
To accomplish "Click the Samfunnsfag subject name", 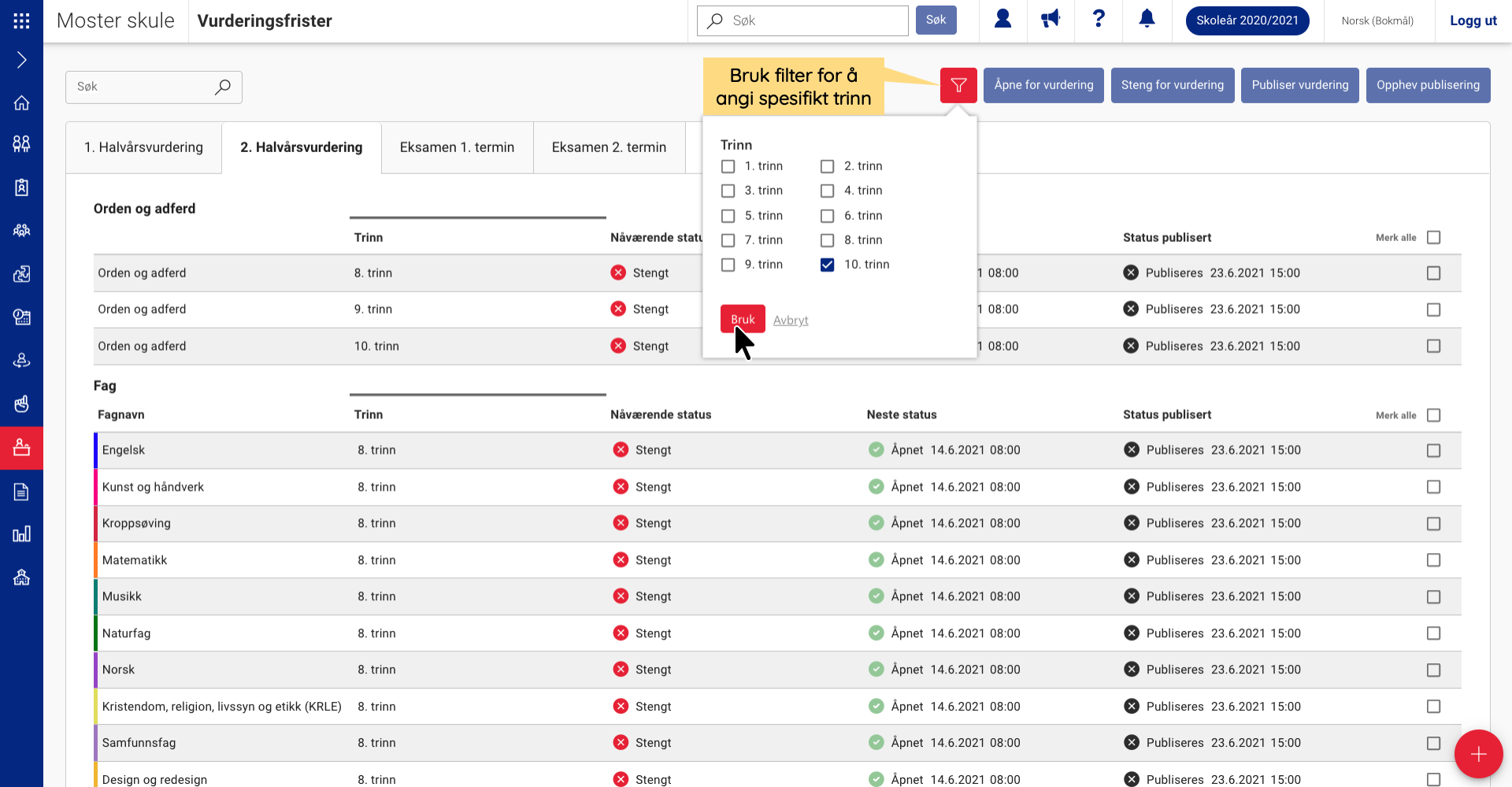I will click(x=139, y=743).
